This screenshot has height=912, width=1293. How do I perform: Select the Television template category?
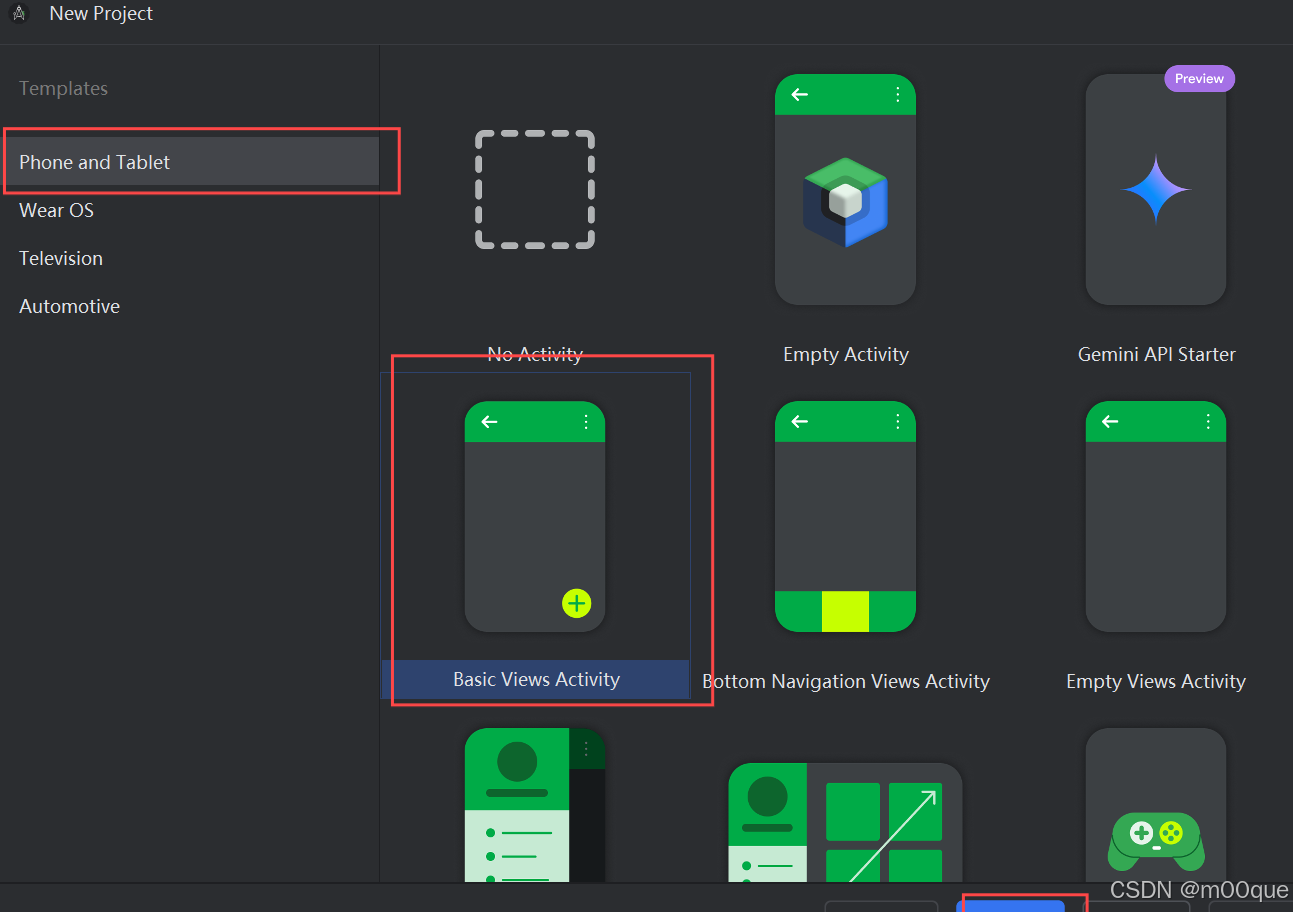point(60,258)
